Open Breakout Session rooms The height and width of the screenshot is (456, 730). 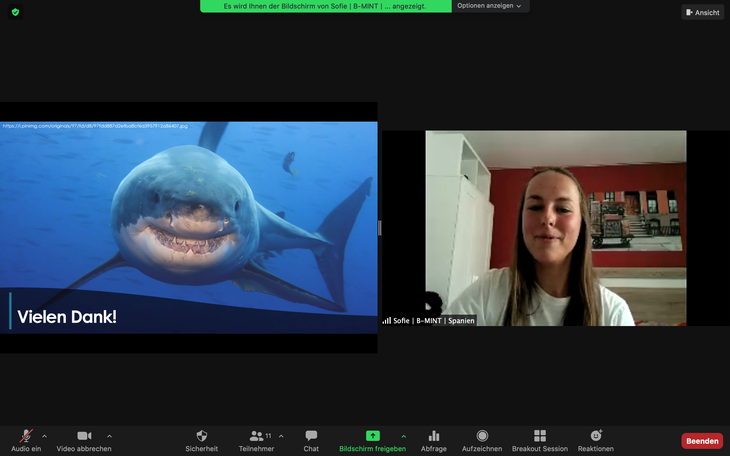pos(540,437)
